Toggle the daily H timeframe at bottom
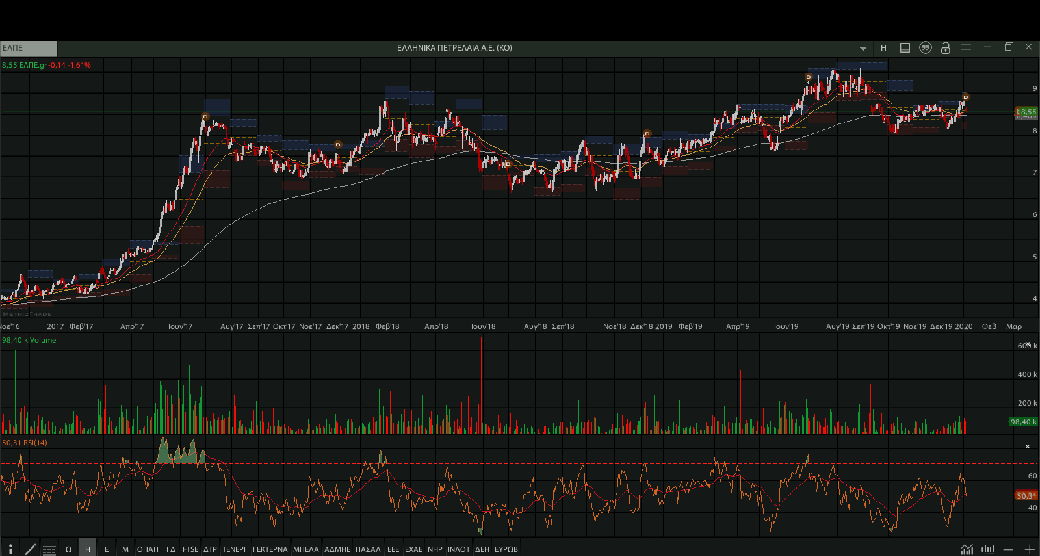Viewport: 1040px width, 556px height. point(88,549)
